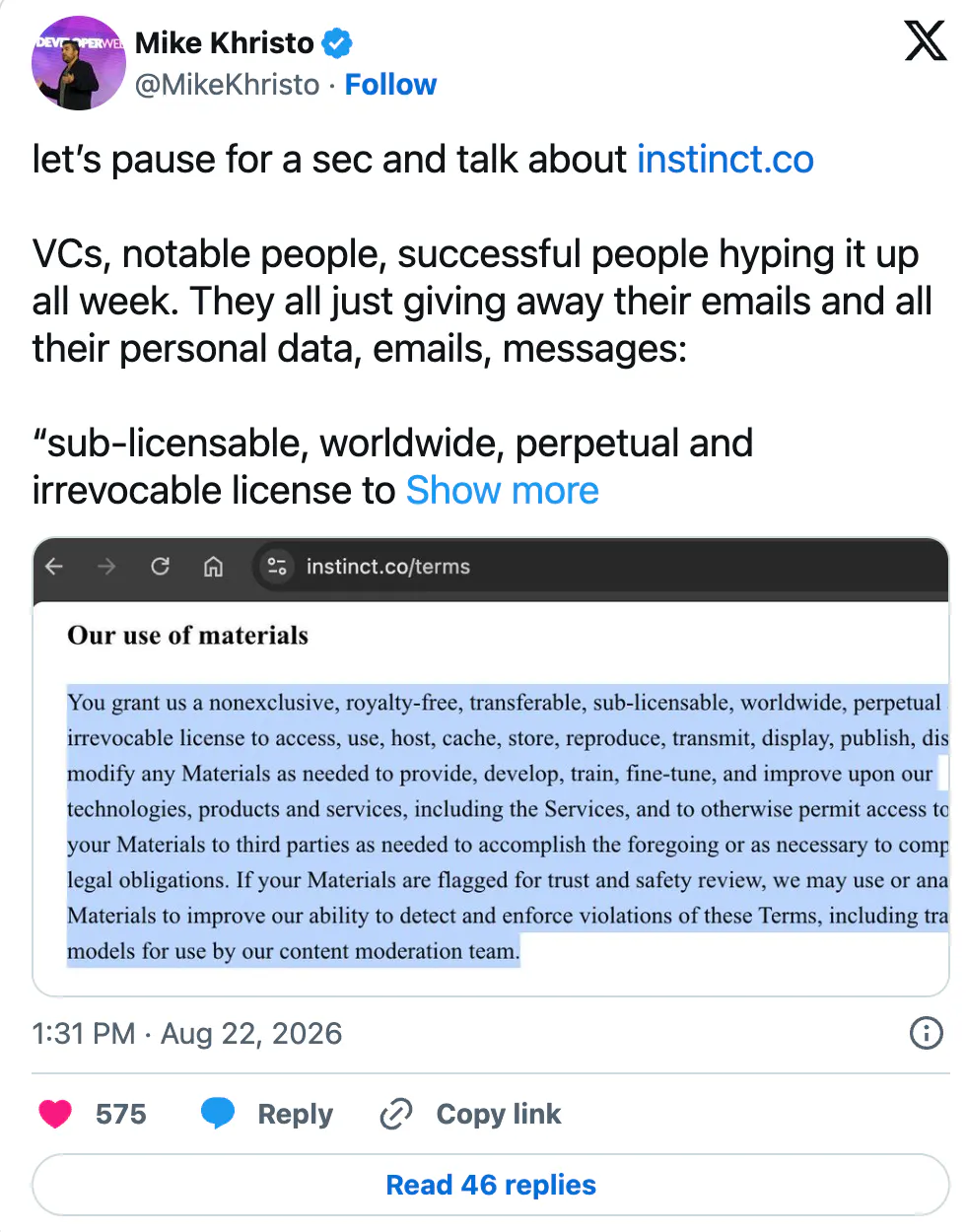Open the instinct.co link

click(x=725, y=159)
